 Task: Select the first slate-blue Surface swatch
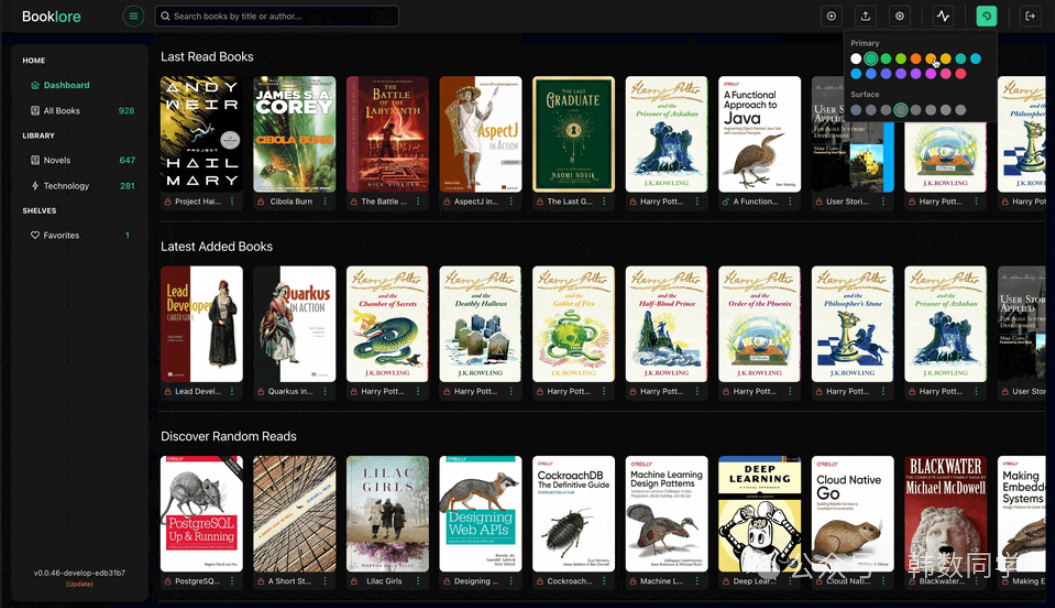pos(856,110)
